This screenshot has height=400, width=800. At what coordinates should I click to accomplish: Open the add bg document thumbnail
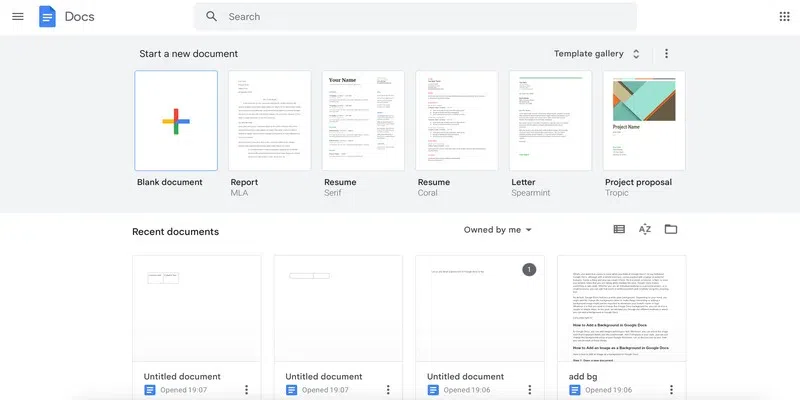(x=621, y=309)
